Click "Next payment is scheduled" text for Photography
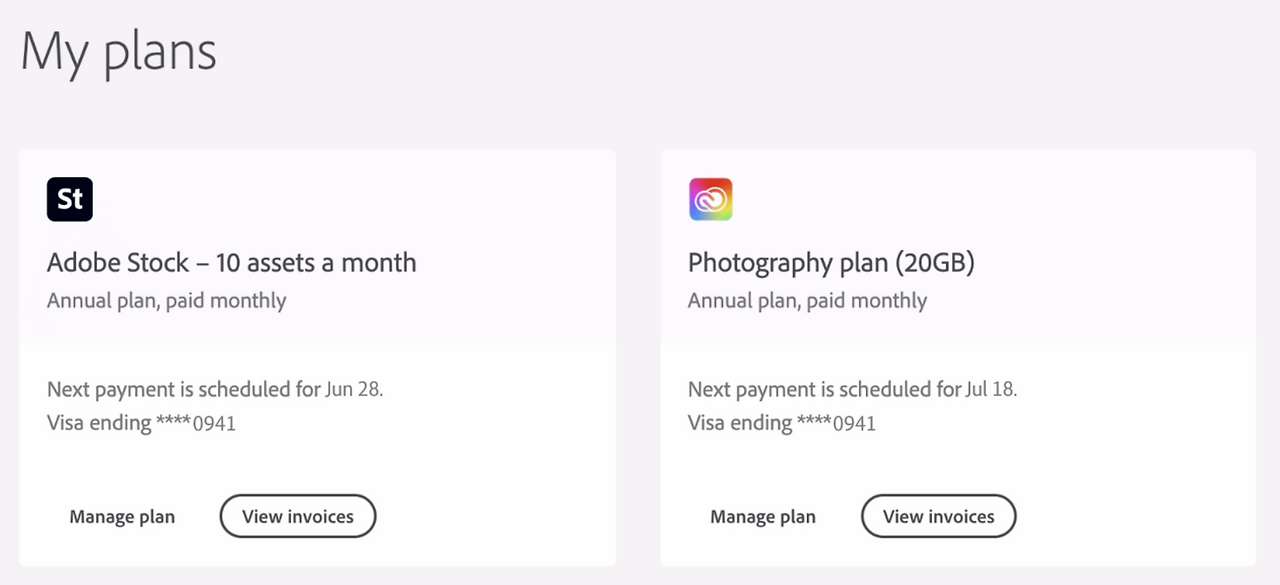 pos(824,389)
